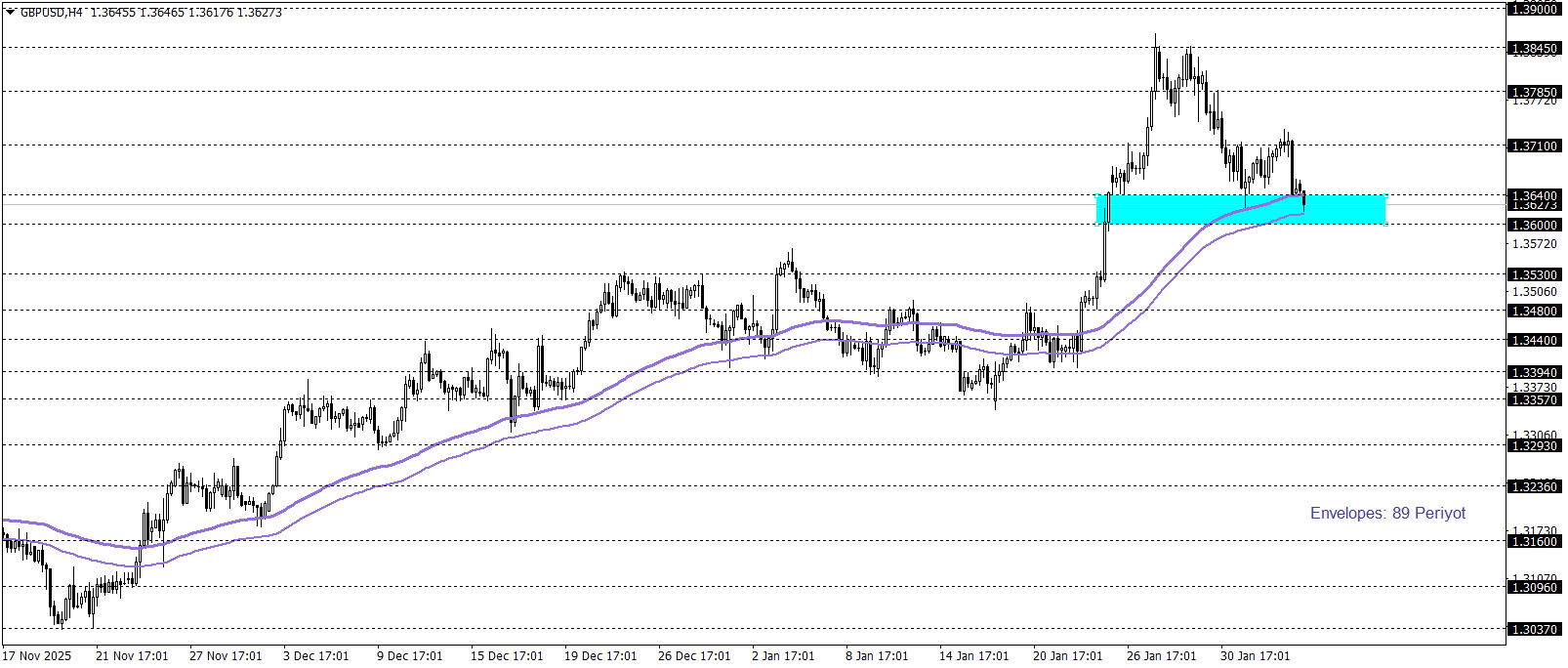Click the '15 Dec 17:01' time label
This screenshot has height=668, width=1568.
[x=507, y=655]
